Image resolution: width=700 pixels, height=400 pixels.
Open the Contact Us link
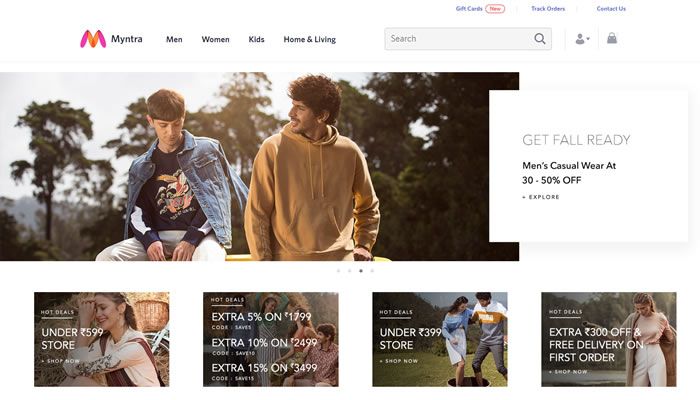[611, 9]
